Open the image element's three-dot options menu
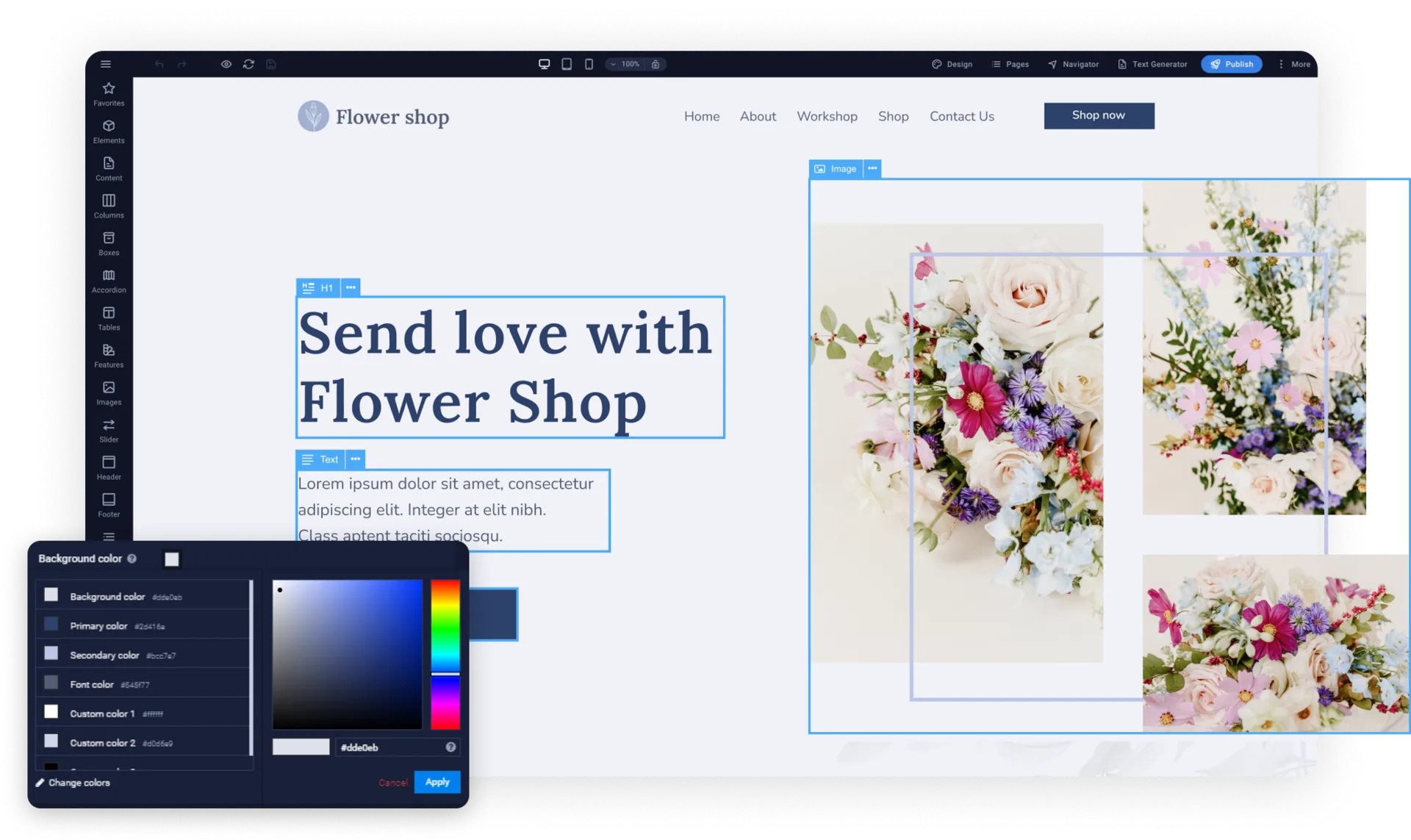The height and width of the screenshot is (840, 1411). click(872, 168)
